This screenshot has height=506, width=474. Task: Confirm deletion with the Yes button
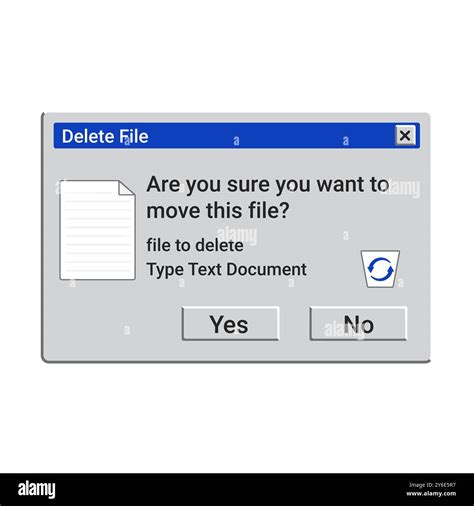230,324
